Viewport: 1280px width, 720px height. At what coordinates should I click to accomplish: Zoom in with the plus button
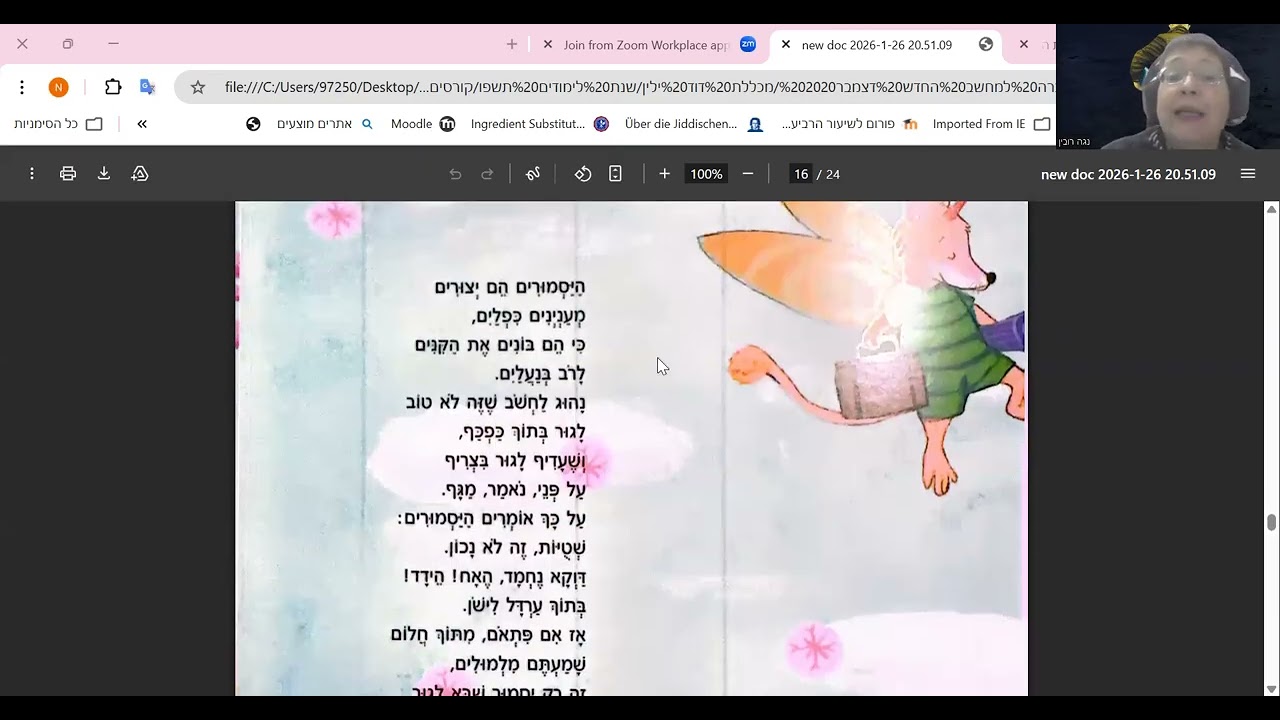(x=664, y=174)
